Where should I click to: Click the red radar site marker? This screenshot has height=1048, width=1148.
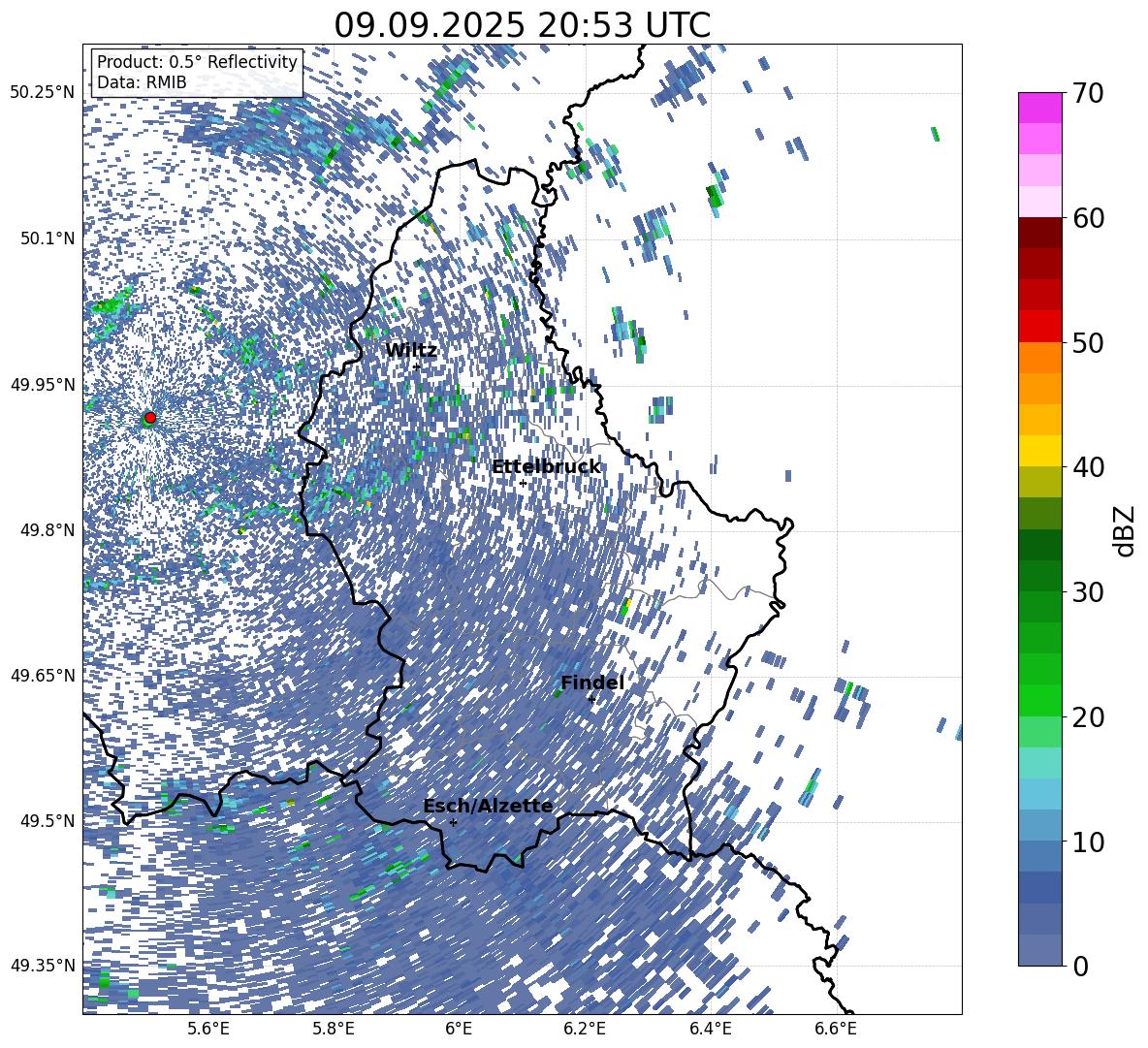150,418
